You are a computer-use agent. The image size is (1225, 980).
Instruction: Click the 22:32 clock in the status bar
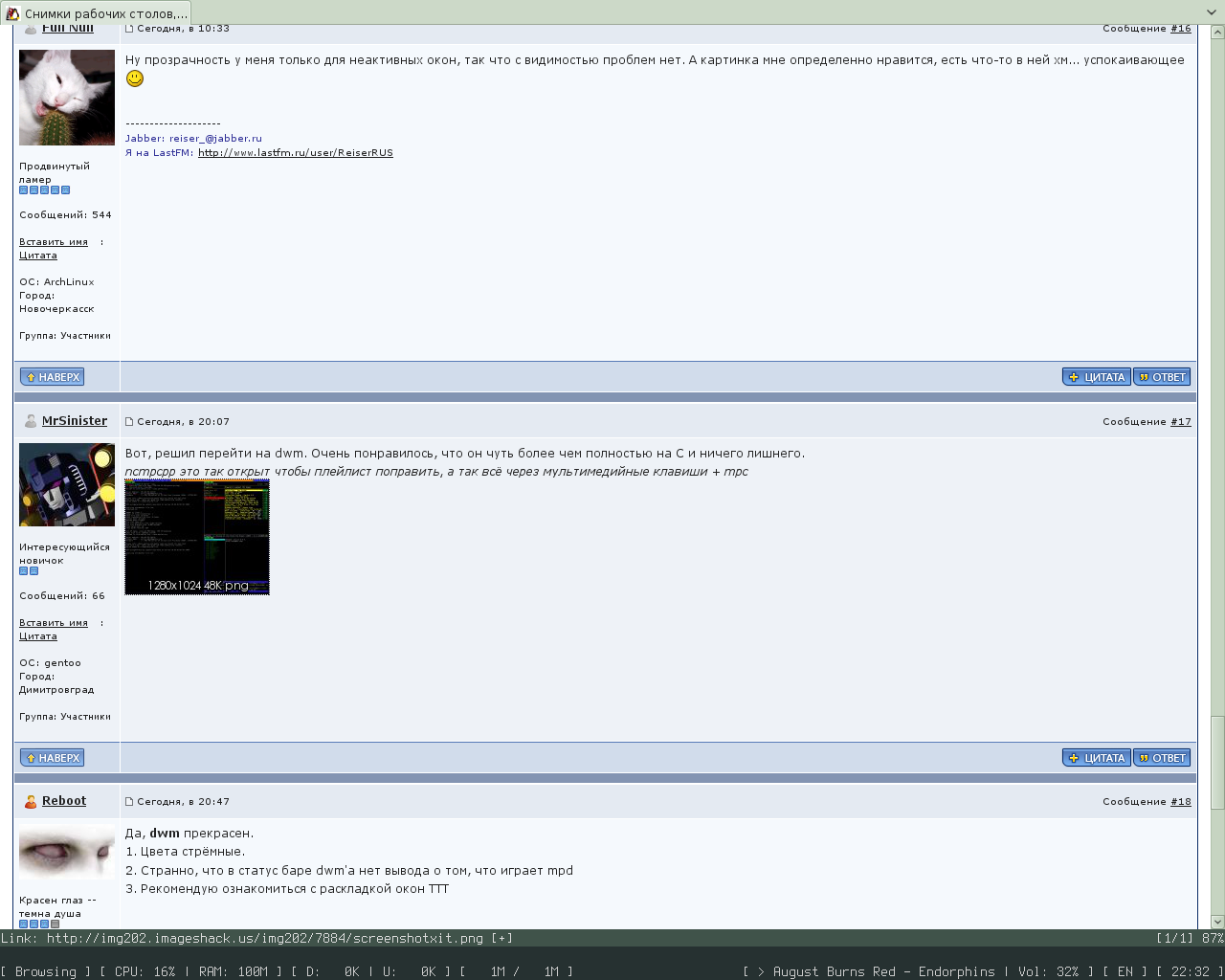1191,971
